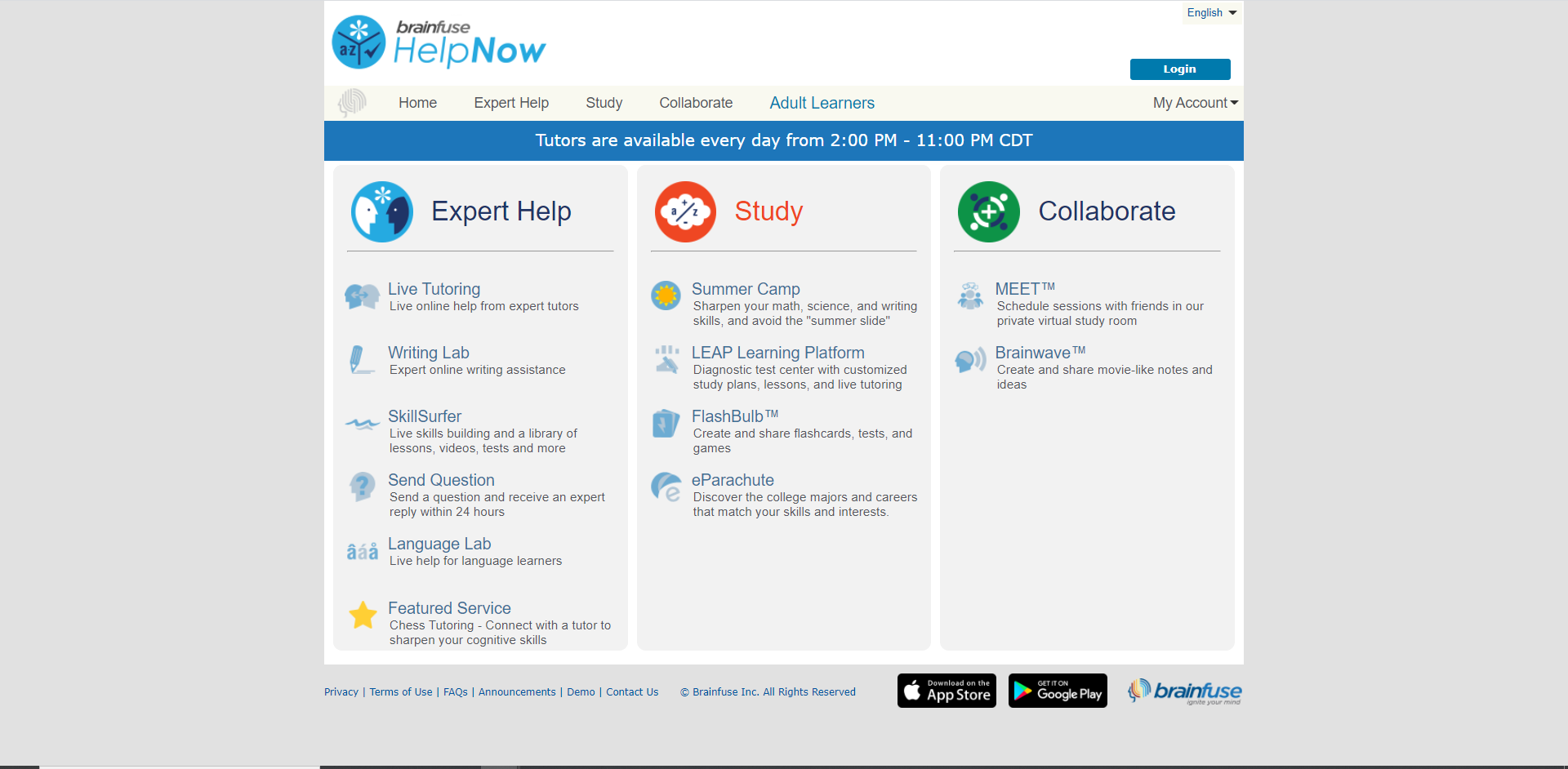Open the MEET link

[x=1025, y=289]
